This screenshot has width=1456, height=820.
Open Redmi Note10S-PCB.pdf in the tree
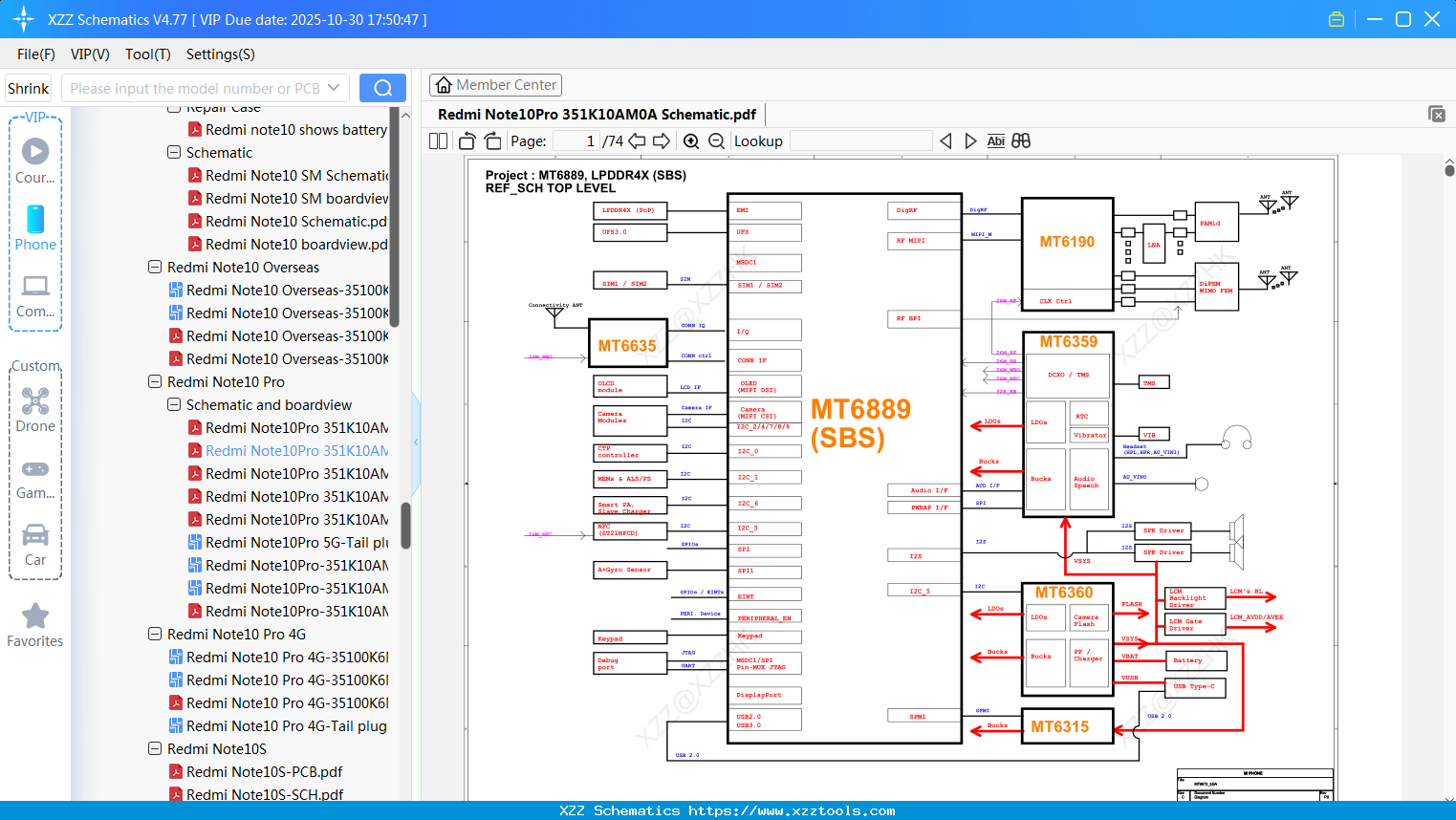point(264,771)
